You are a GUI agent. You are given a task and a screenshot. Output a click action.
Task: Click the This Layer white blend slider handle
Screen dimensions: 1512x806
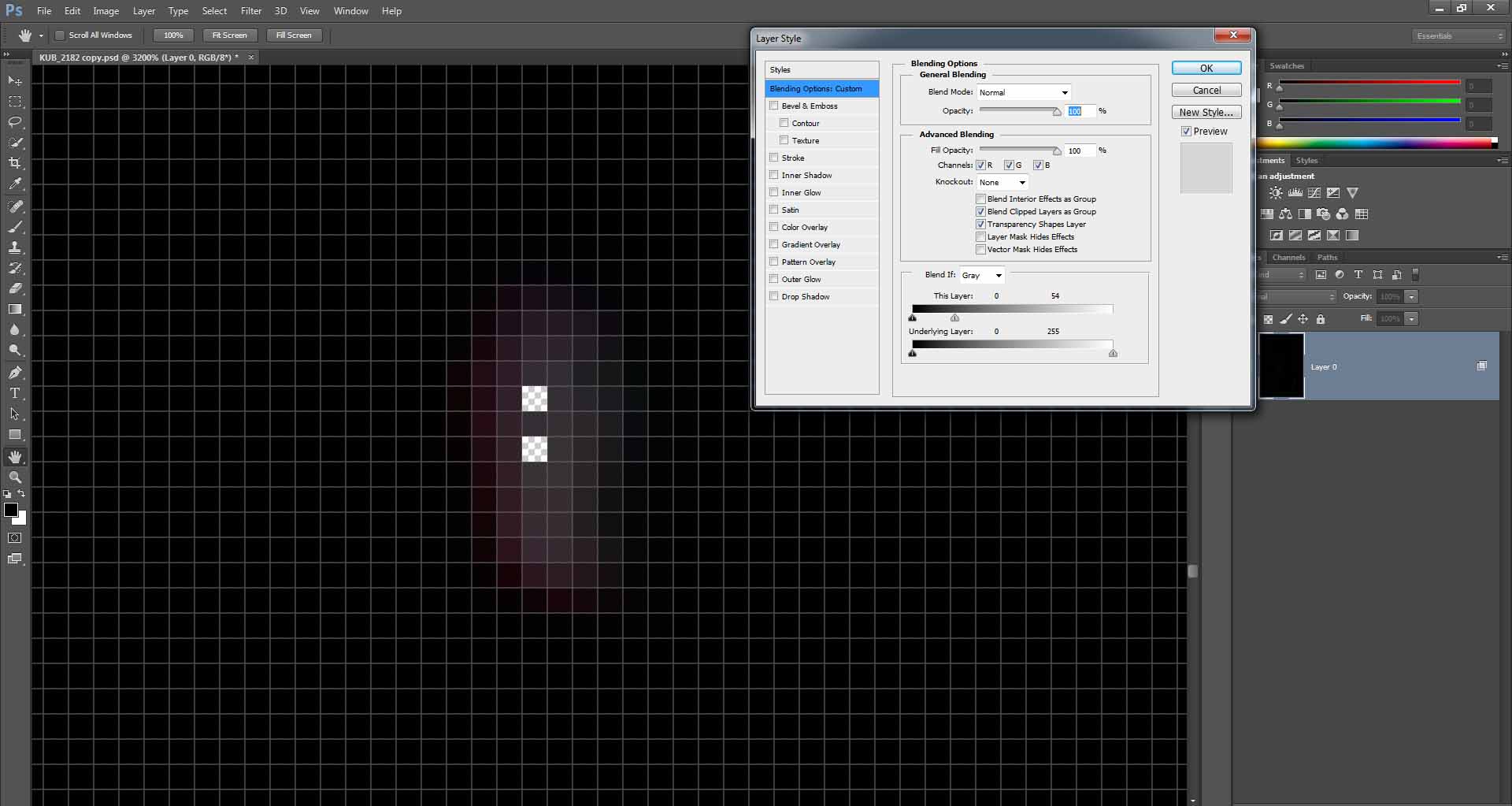955,318
